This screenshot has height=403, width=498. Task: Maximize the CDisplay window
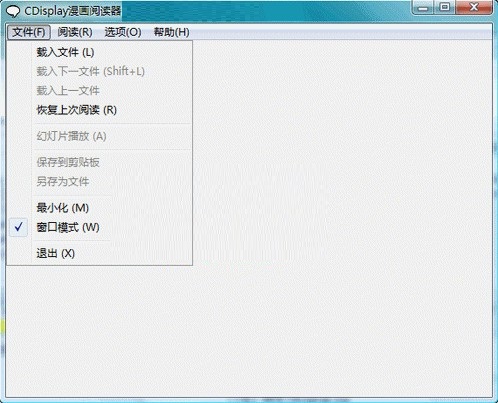(445, 7)
